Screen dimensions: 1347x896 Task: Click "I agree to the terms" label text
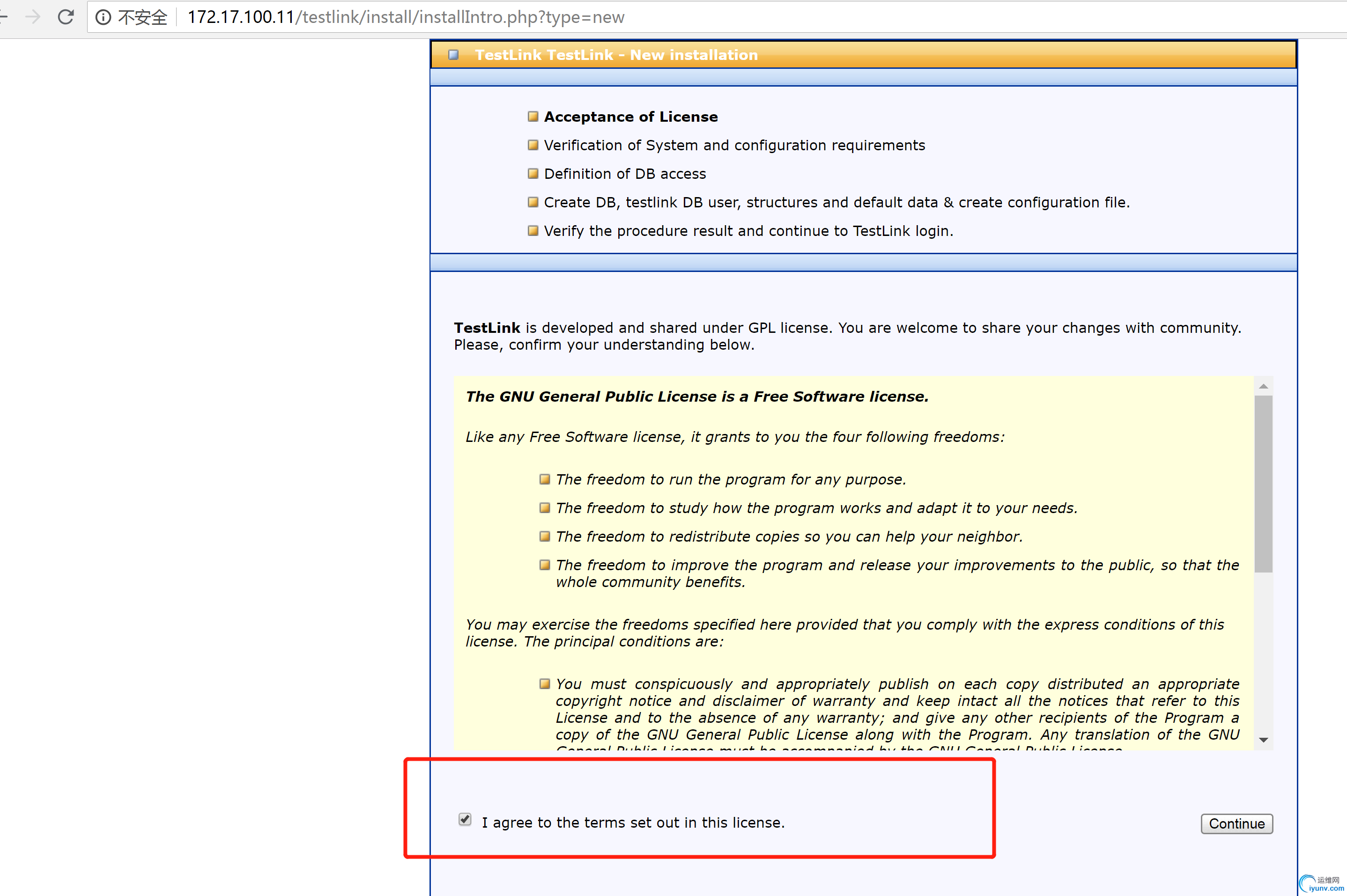(x=633, y=823)
